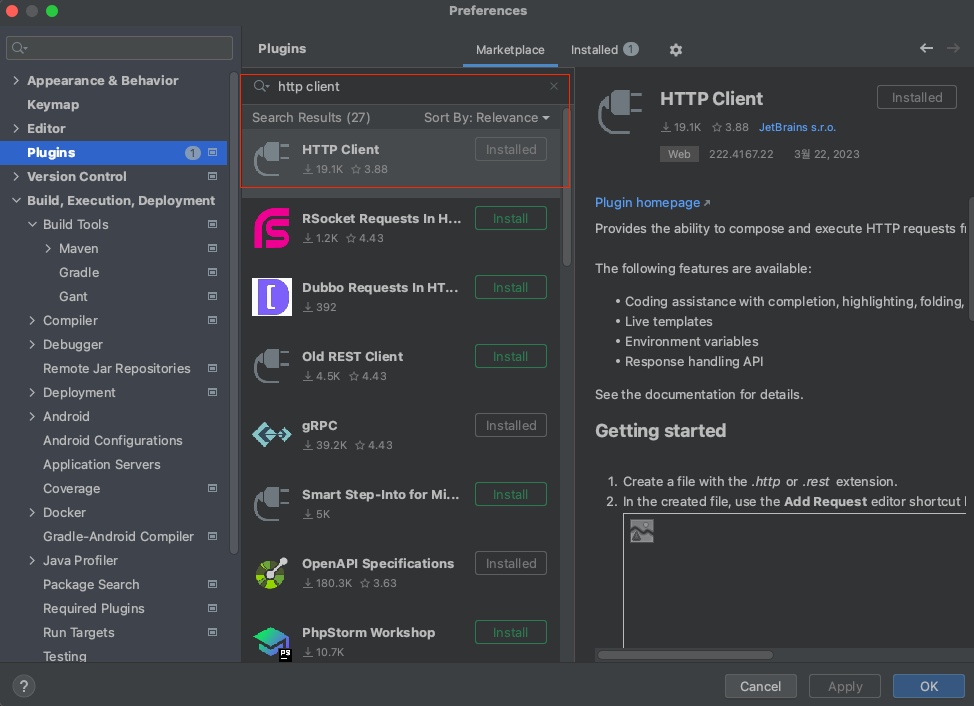This screenshot has width=974, height=706.
Task: Click project-level icon beside Version Control
Action: click(x=212, y=176)
